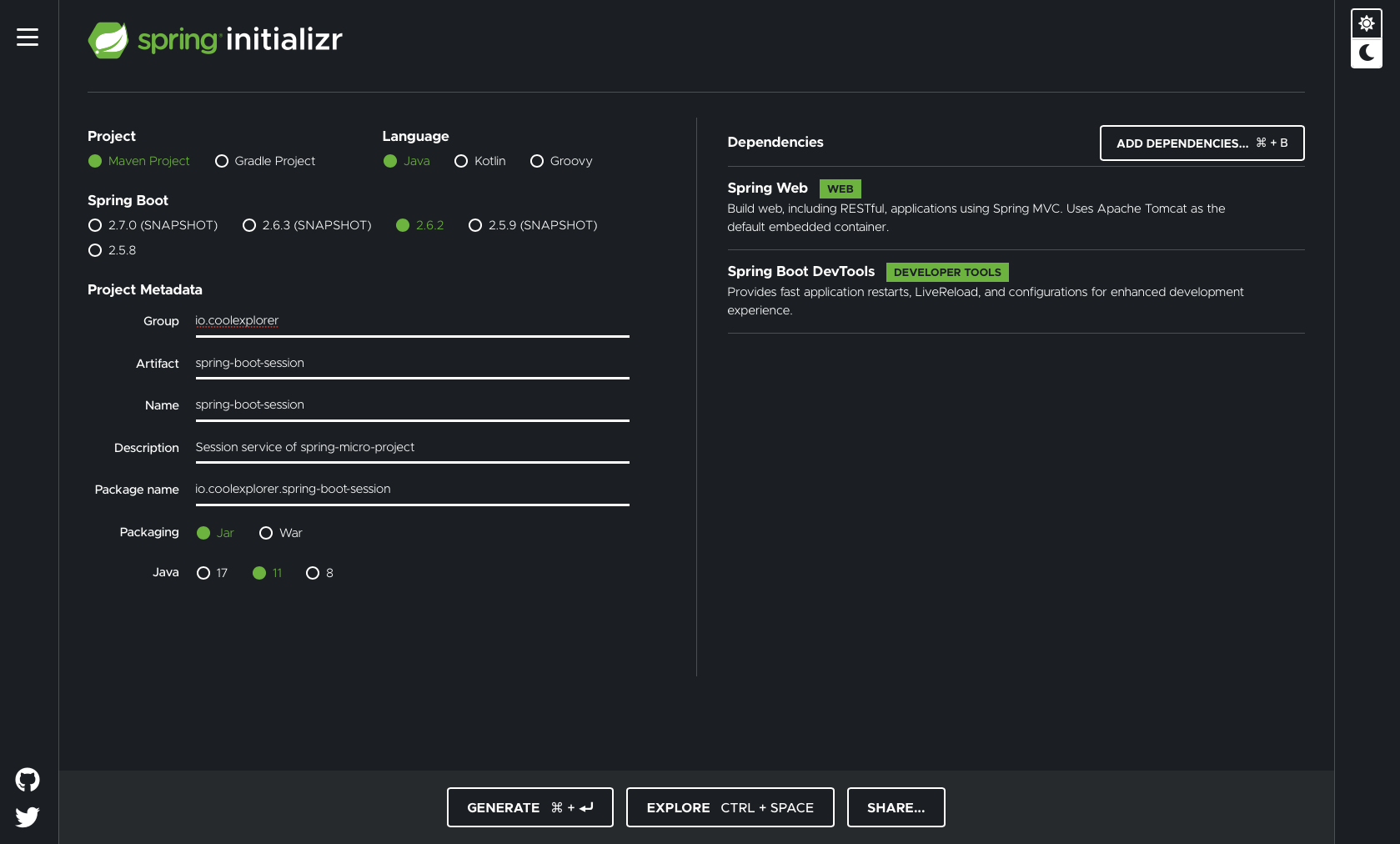This screenshot has width=1400, height=844.
Task: Edit the Name input field
Action: [x=412, y=405]
